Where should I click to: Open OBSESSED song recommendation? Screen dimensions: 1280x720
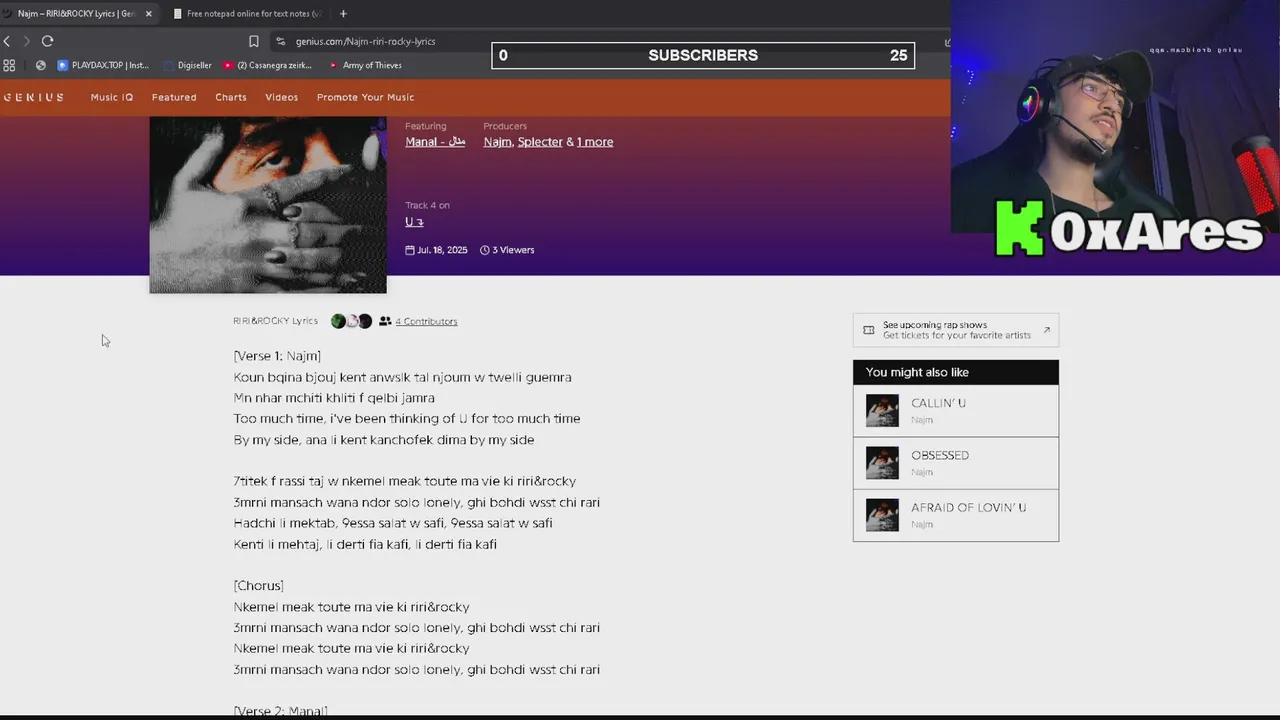pos(956,463)
